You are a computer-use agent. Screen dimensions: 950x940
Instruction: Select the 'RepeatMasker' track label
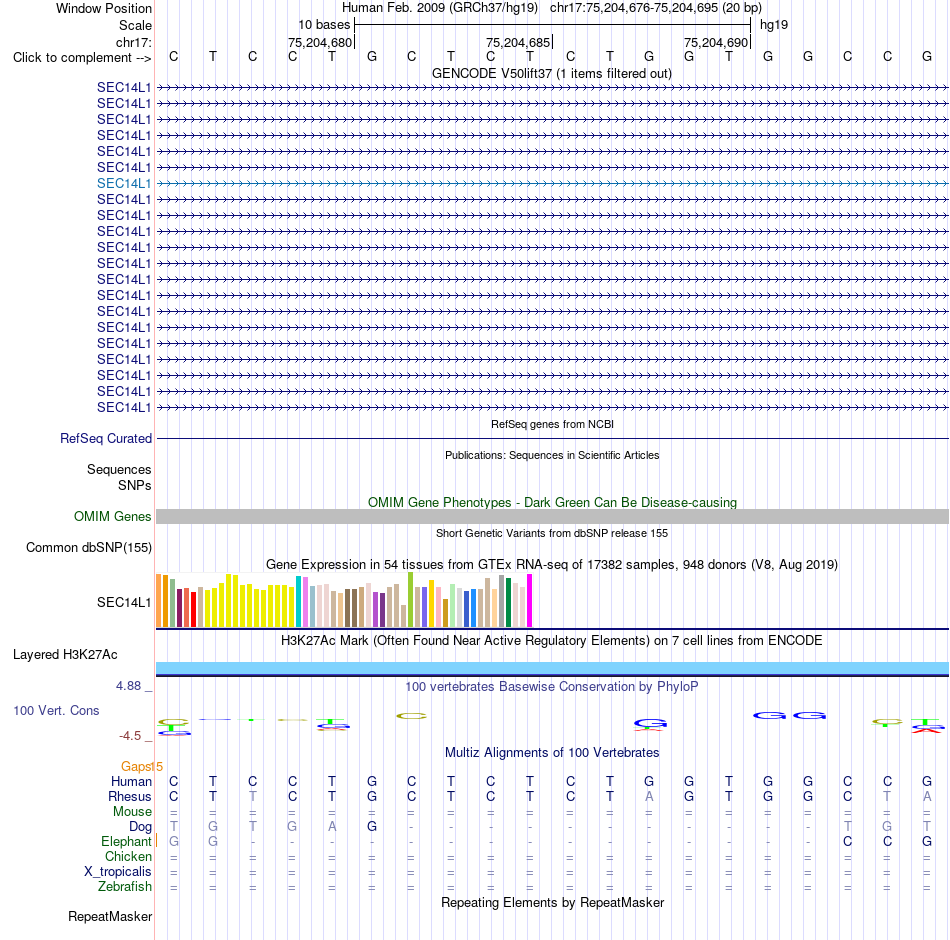(x=110, y=916)
